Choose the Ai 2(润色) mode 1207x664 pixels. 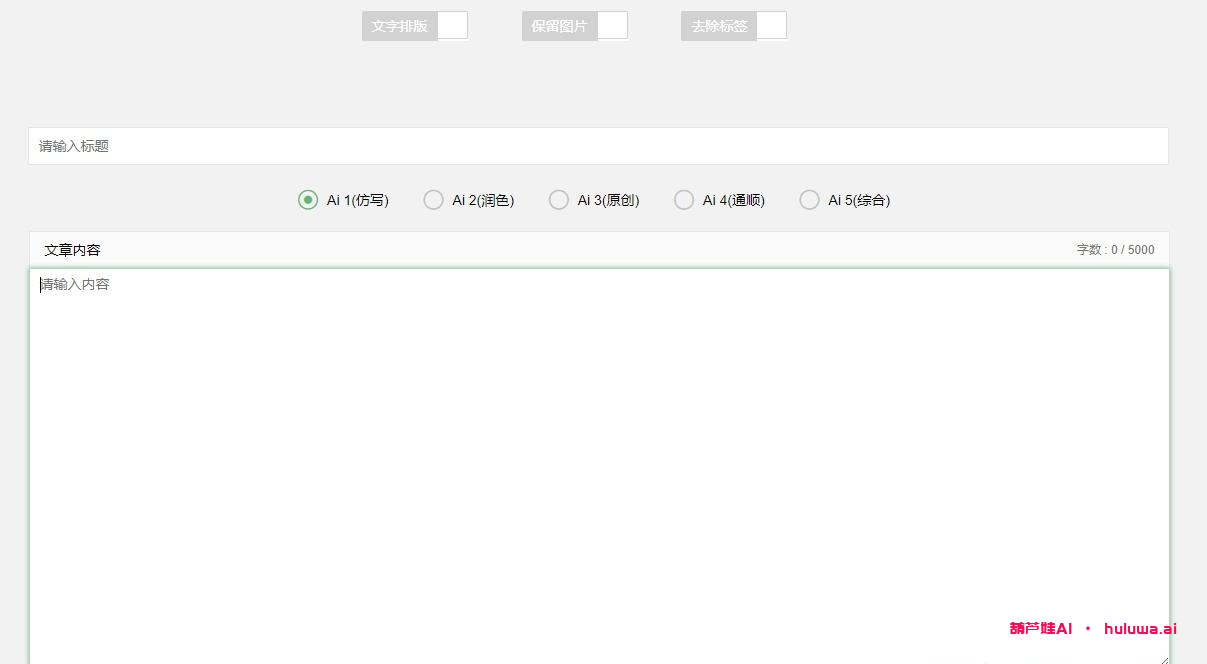coord(433,200)
